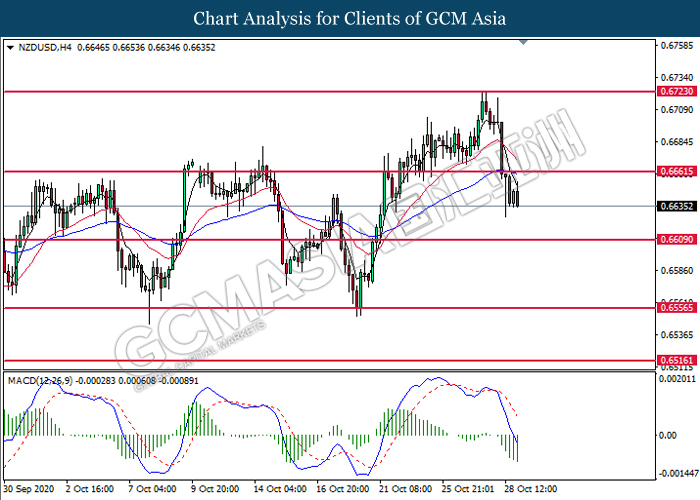
Task: Click the 0.66845 price scale value
Action: [x=677, y=142]
